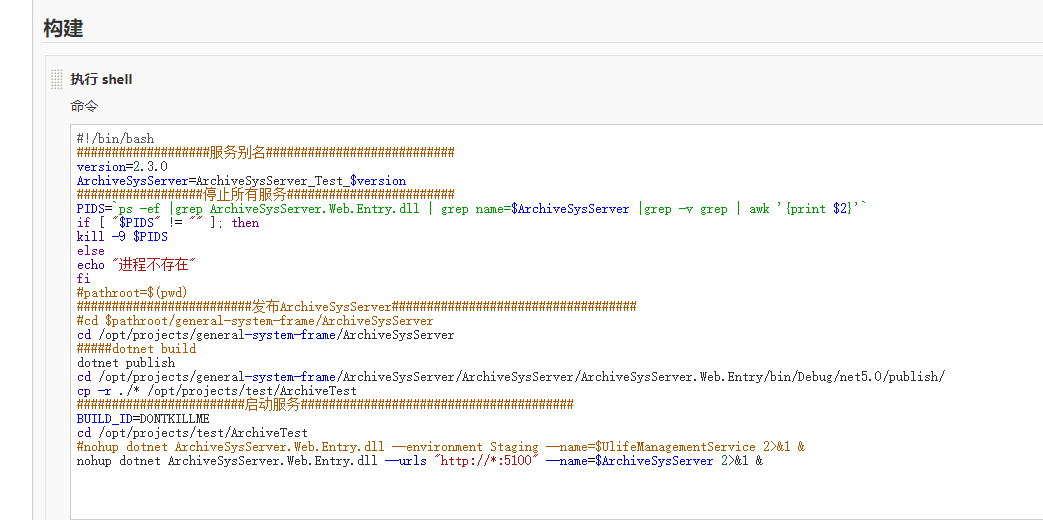Click the 发布ArchiveSysServer comment line

tap(357, 307)
